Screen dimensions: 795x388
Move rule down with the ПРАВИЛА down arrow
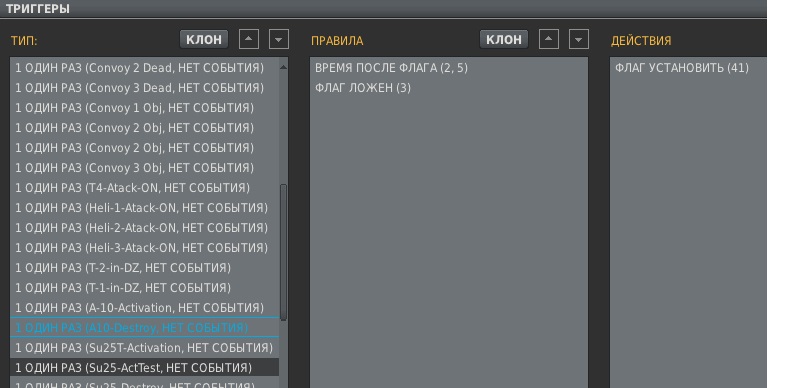pyautogui.click(x=579, y=39)
